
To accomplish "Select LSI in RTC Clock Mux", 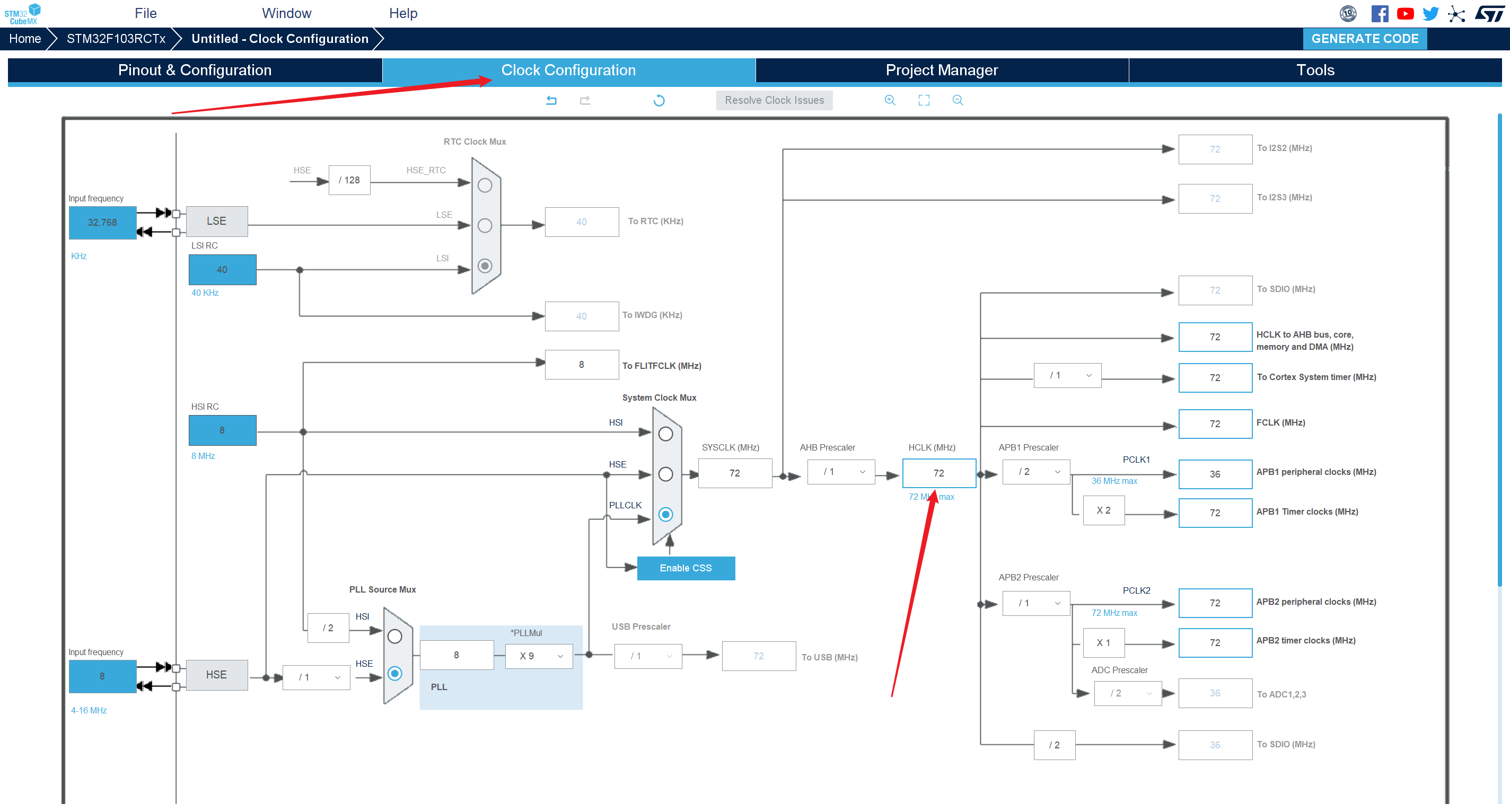I will pos(485,266).
